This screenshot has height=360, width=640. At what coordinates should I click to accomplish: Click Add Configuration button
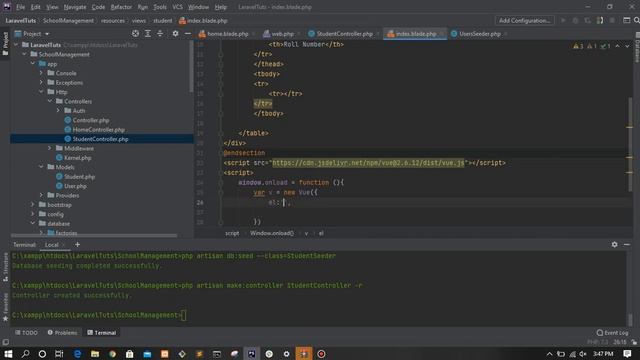tap(524, 20)
